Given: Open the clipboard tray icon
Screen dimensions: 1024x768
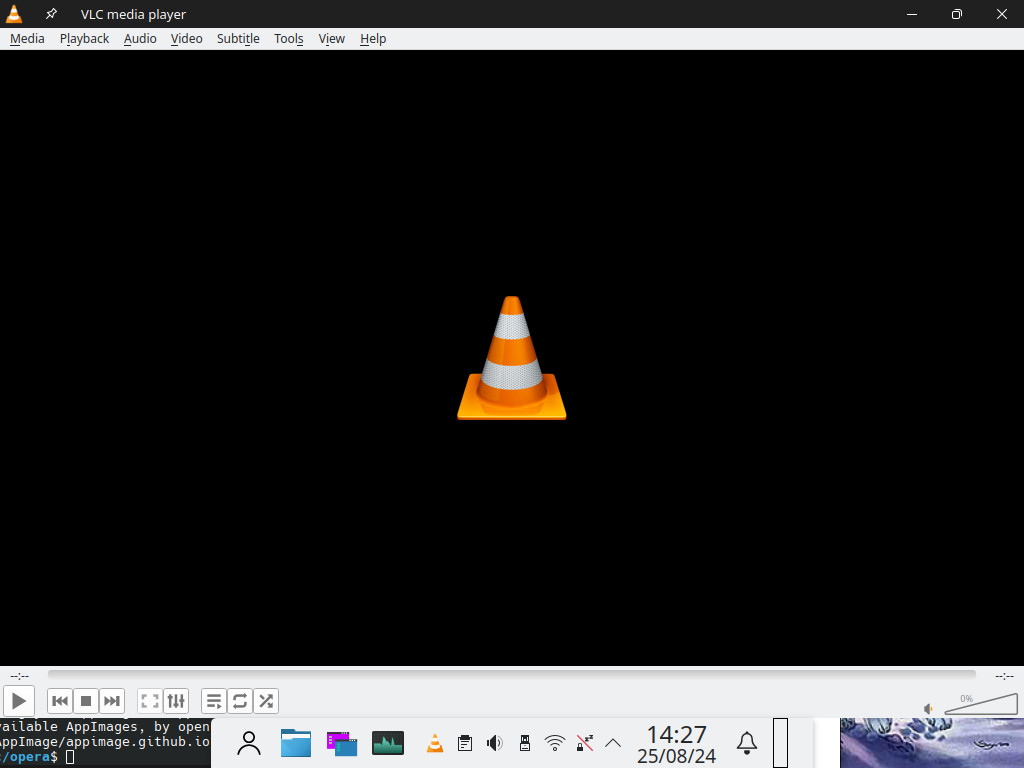Looking at the screenshot, I should 465,743.
